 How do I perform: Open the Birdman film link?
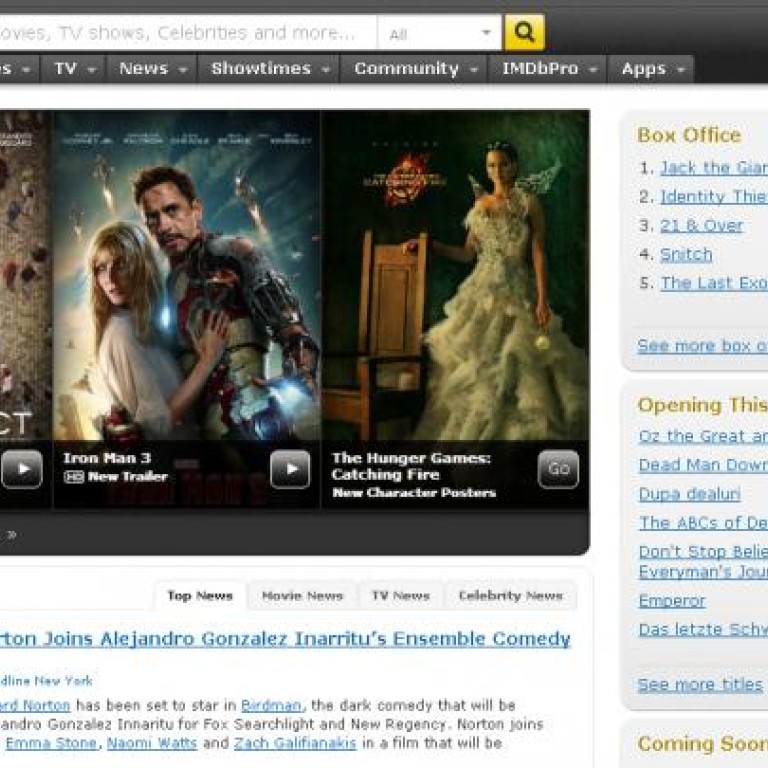tap(271, 705)
